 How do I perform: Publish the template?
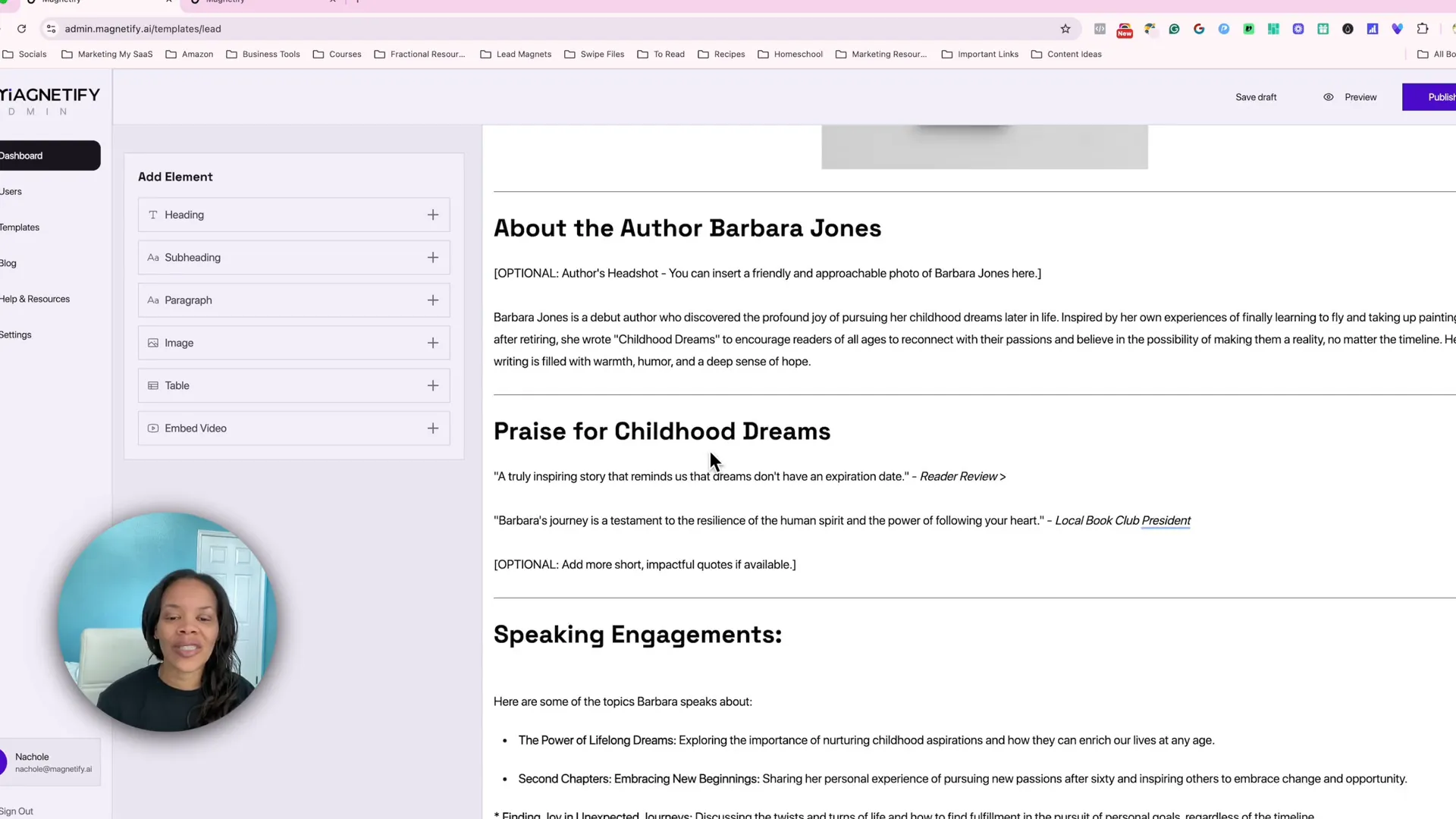coord(1430,97)
